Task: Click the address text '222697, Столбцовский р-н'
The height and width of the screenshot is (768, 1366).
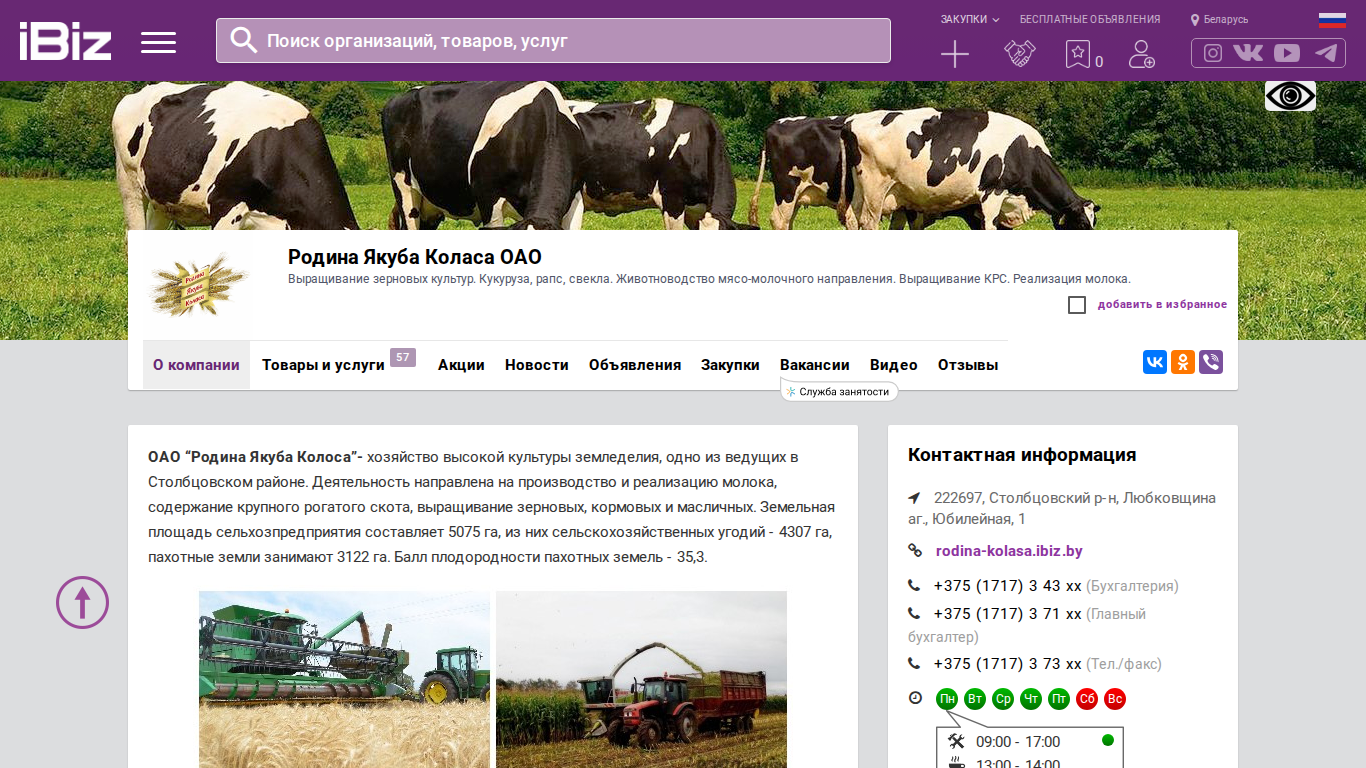Action: pyautogui.click(x=1025, y=498)
